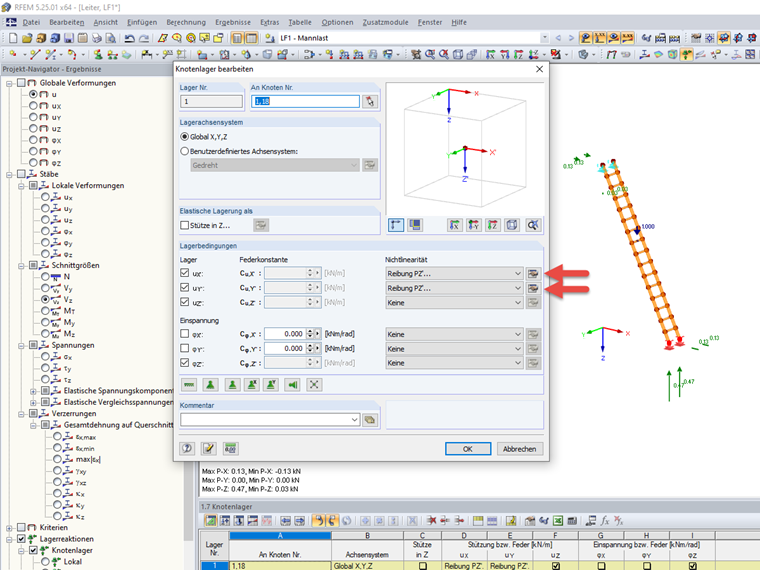Click the Lager Nr. field showing 1
Viewport: 760px width, 570px height.
(x=211, y=101)
